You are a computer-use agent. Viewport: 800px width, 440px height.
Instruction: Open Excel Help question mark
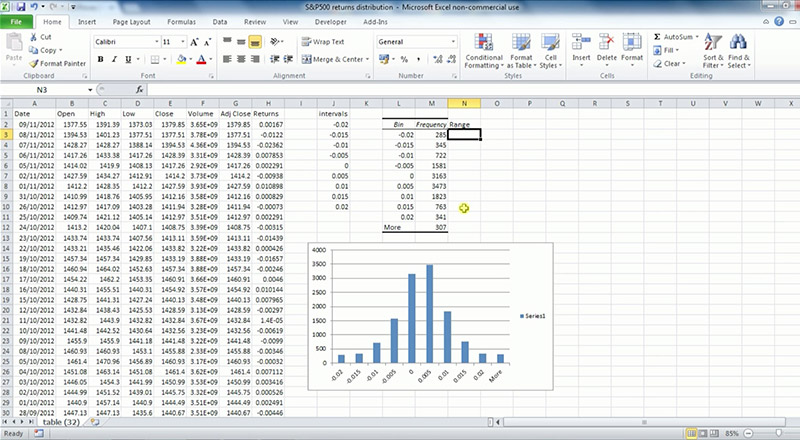779,21
